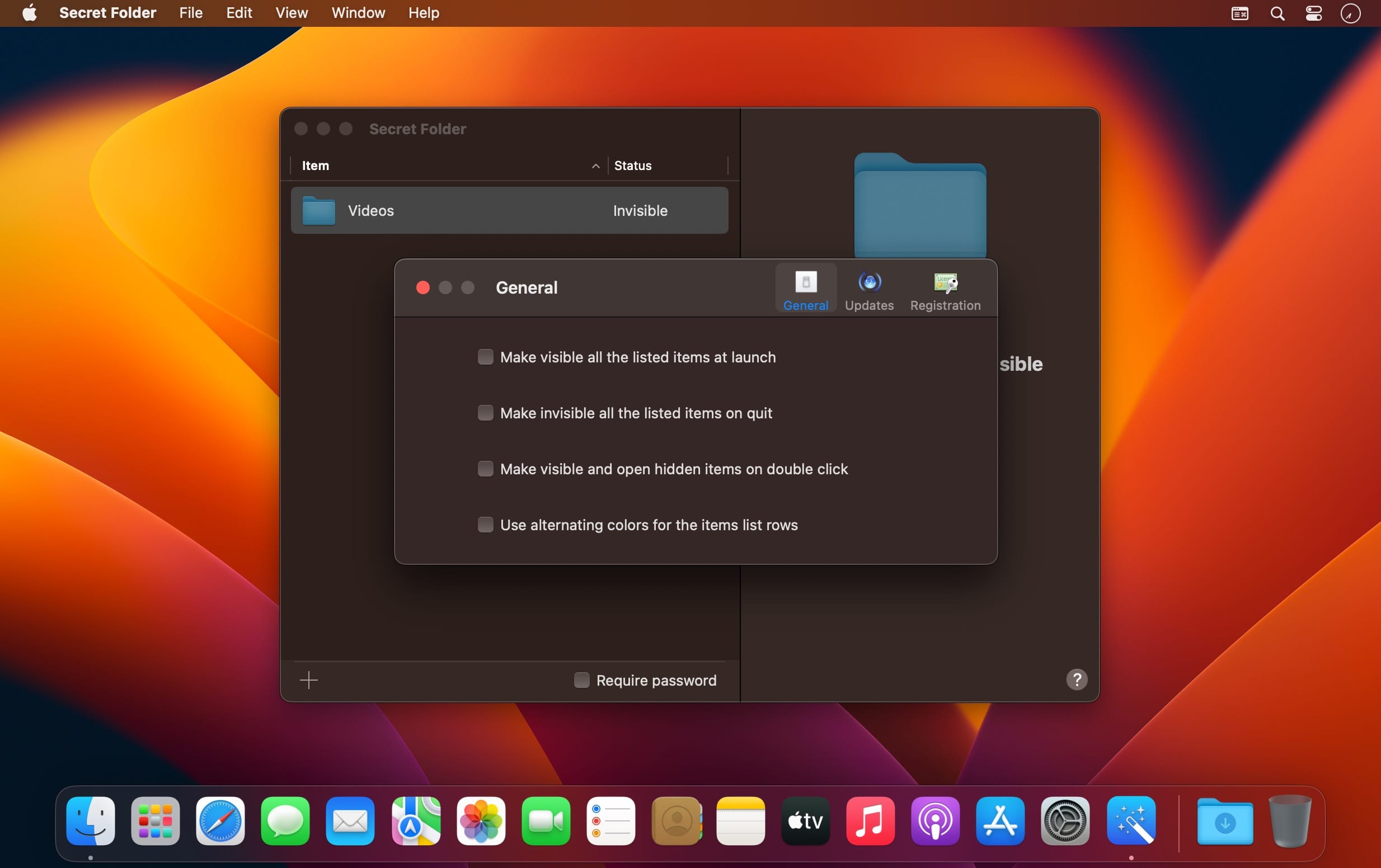Open System Settings from the Dock
Image resolution: width=1381 pixels, height=868 pixels.
pyautogui.click(x=1065, y=821)
